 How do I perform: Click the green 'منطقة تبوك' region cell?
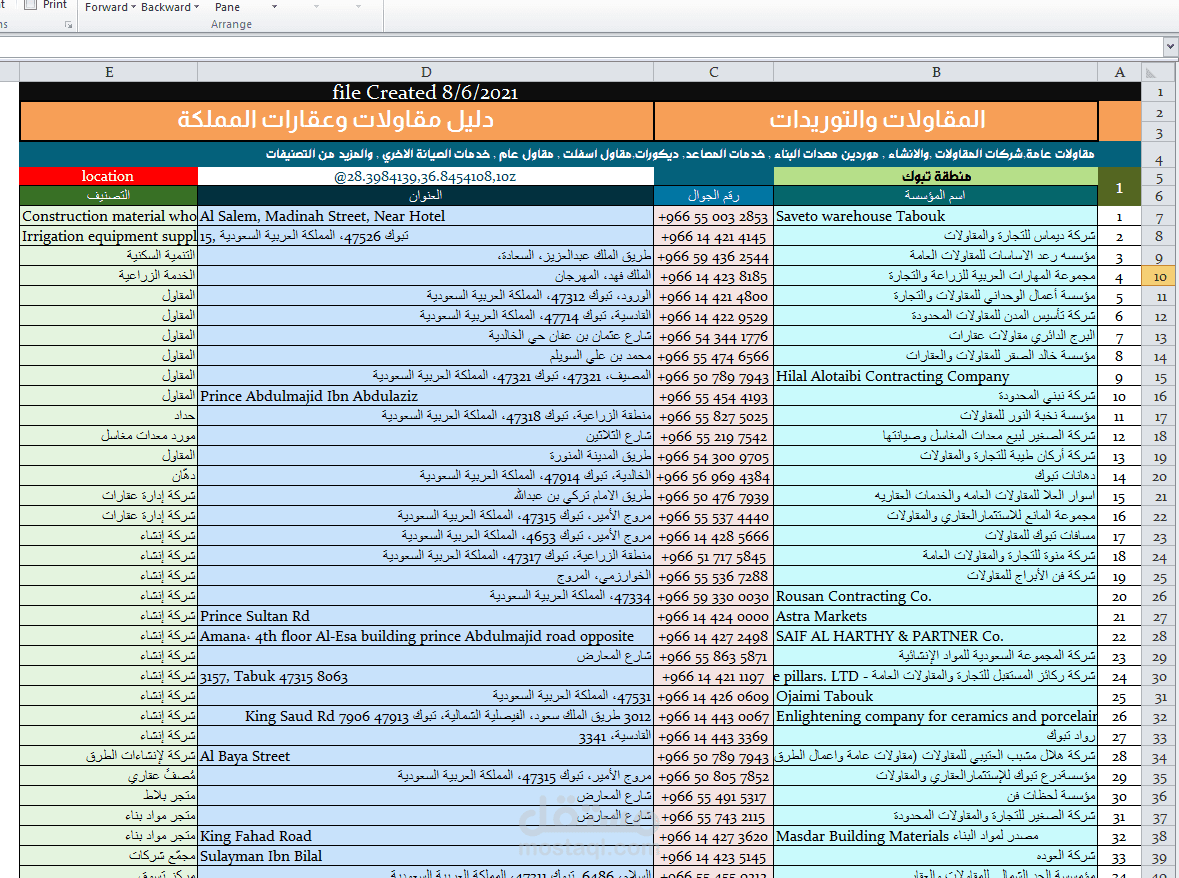pos(936,176)
